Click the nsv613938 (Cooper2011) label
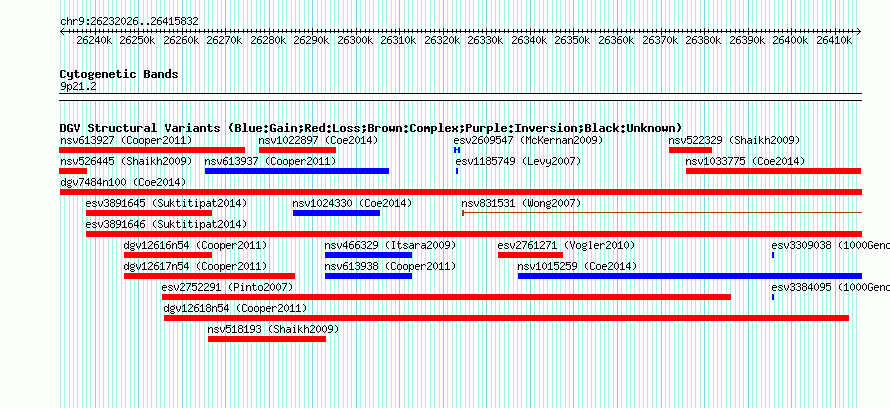 pos(390,266)
